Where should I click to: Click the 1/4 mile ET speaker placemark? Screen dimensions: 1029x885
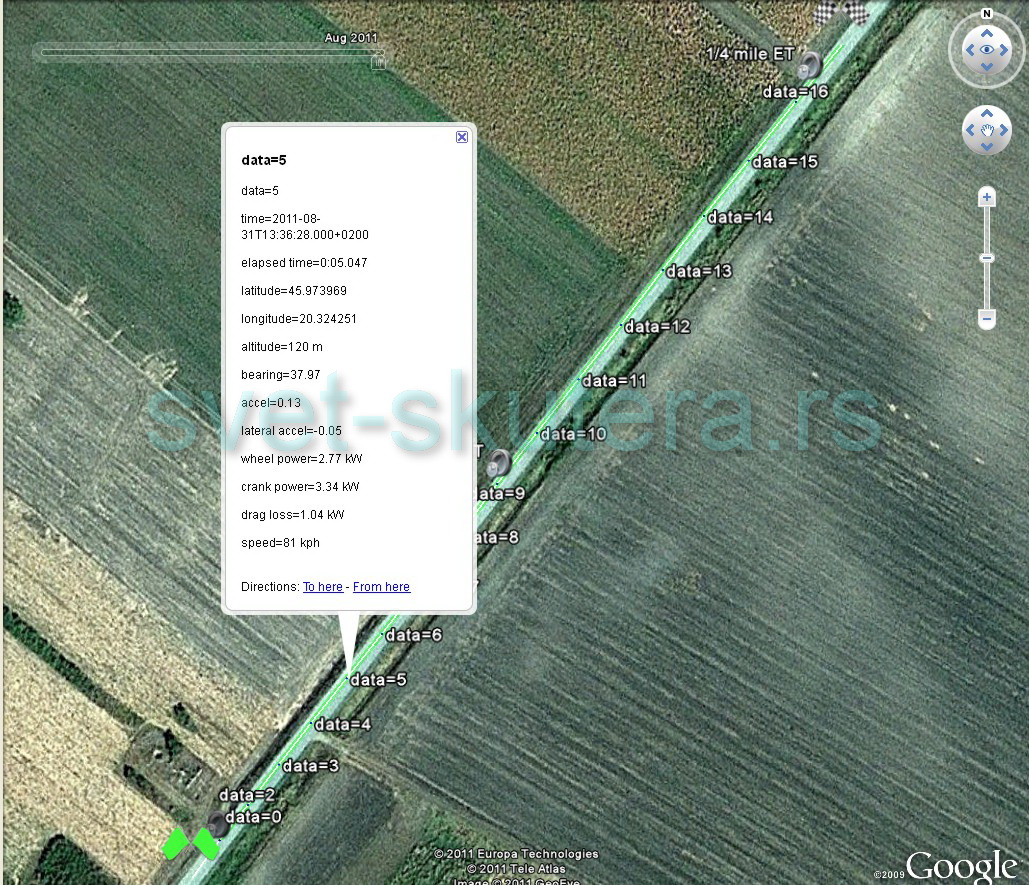click(808, 66)
